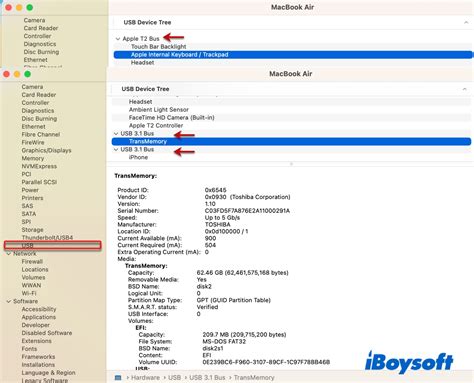This screenshot has width=474, height=383.
Task: Open Power in sidebar
Action: pyautogui.click(x=30, y=190)
